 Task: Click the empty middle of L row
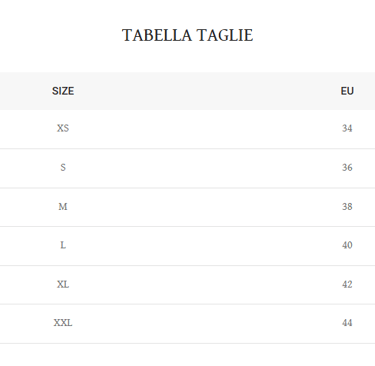205,246
